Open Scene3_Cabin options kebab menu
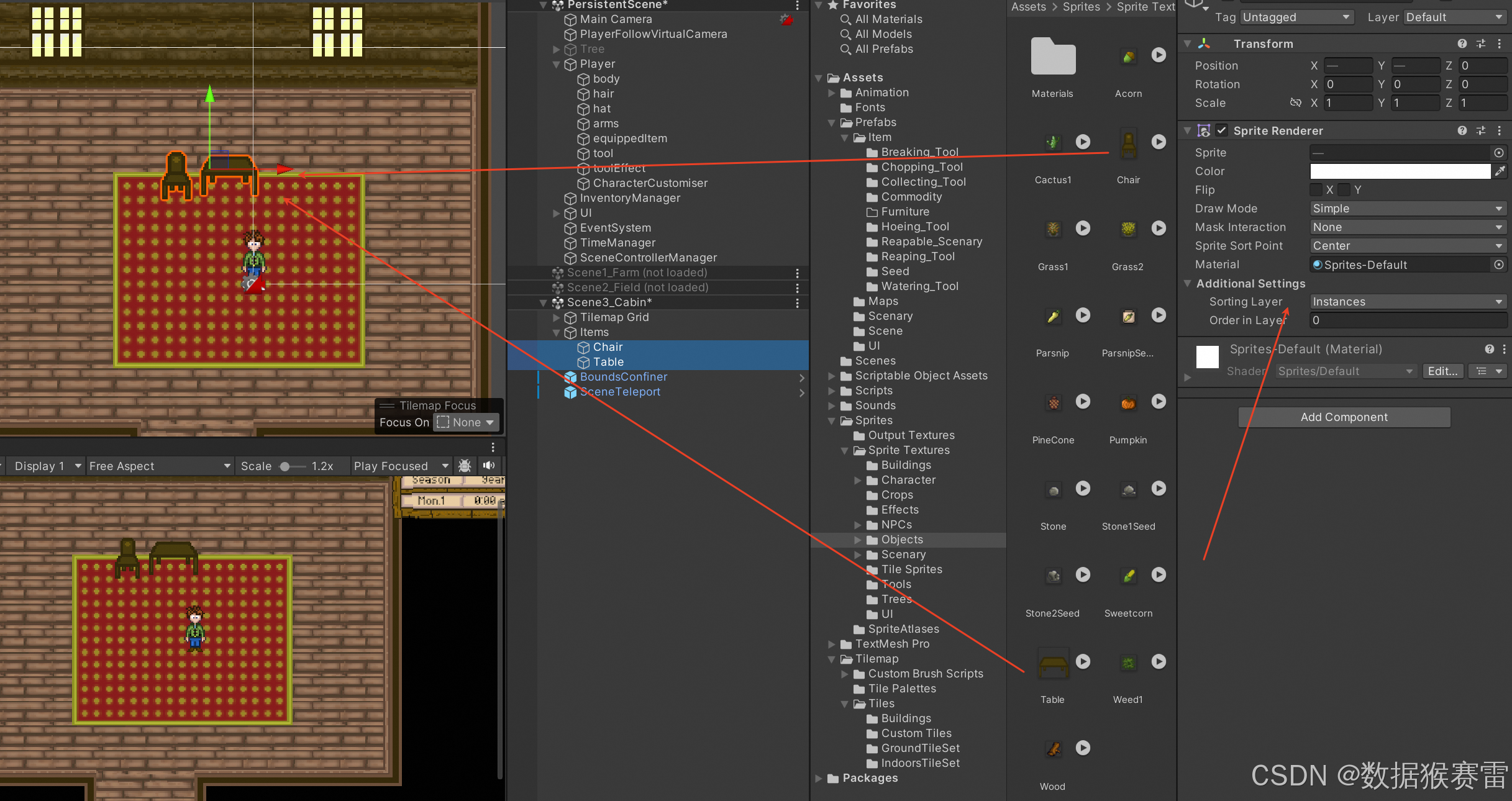This screenshot has width=1512, height=801. point(797,302)
